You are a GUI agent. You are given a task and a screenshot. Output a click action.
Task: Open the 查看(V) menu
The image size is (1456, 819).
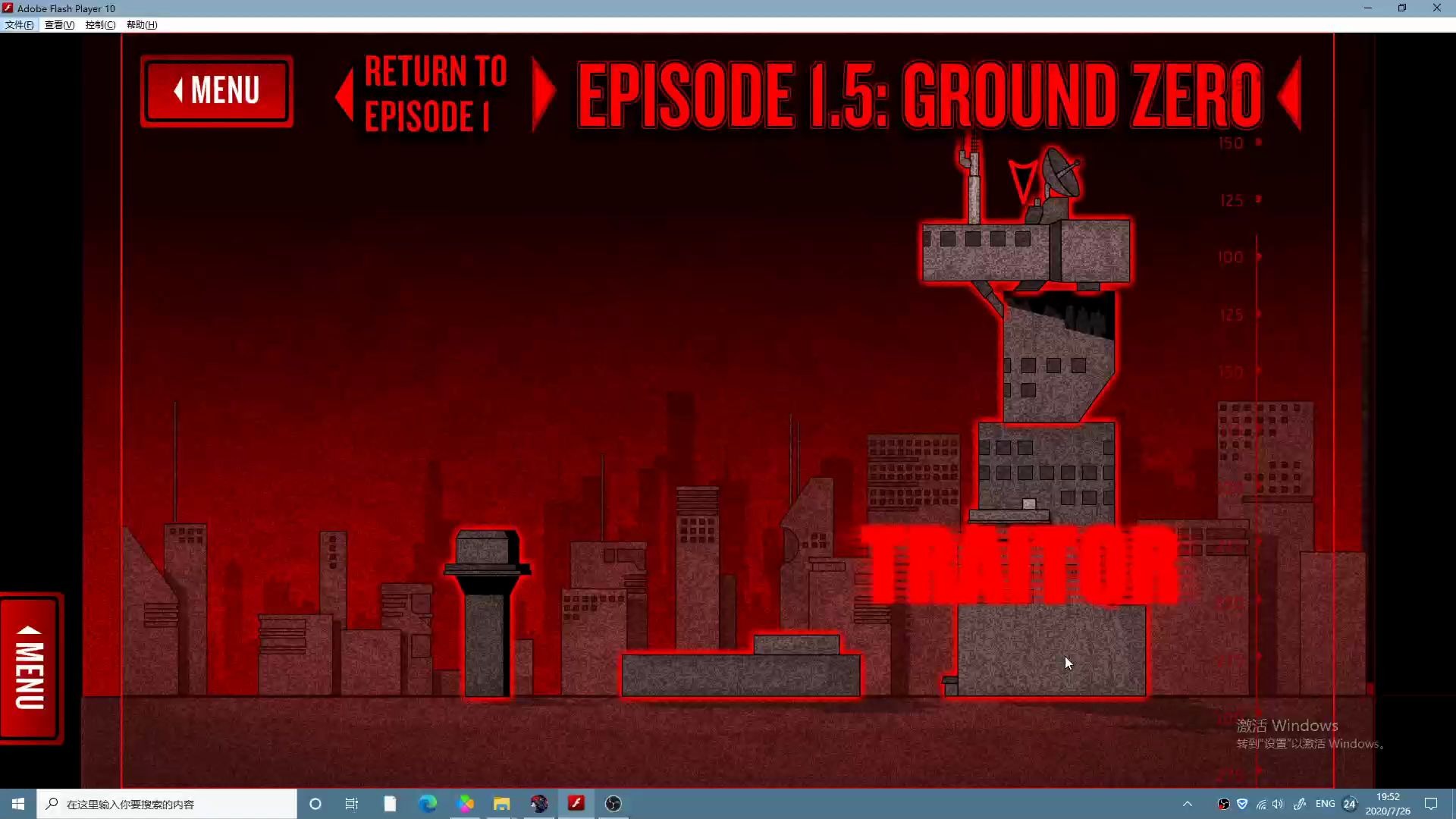coord(59,25)
